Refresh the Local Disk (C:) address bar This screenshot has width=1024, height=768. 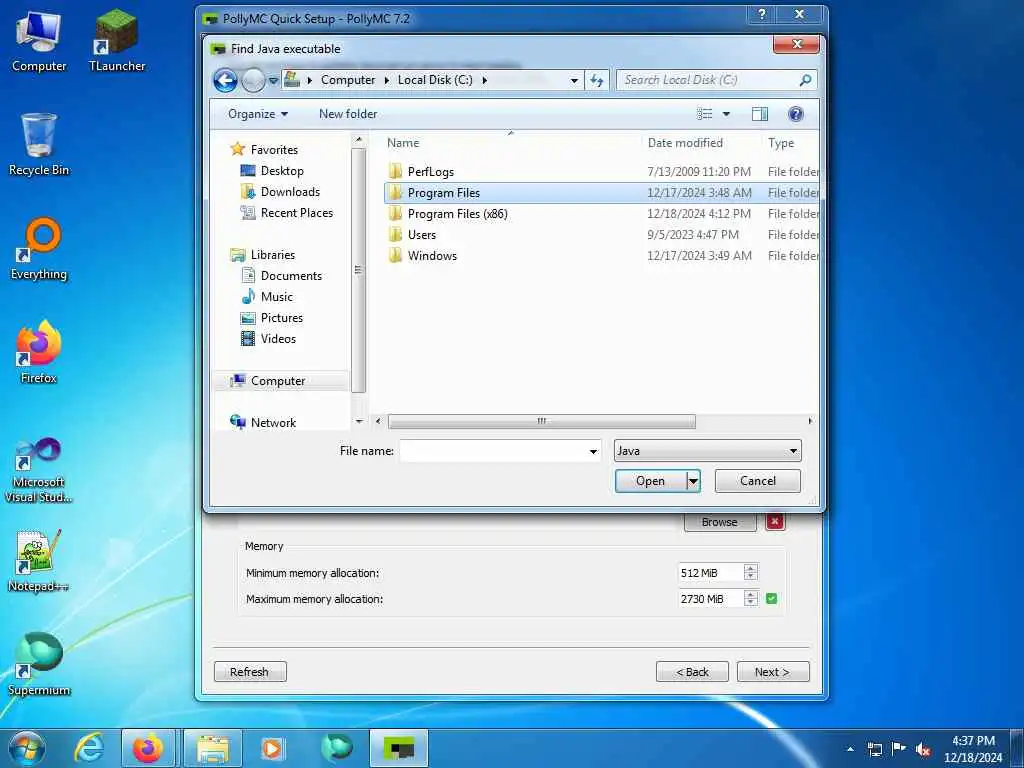click(x=597, y=80)
